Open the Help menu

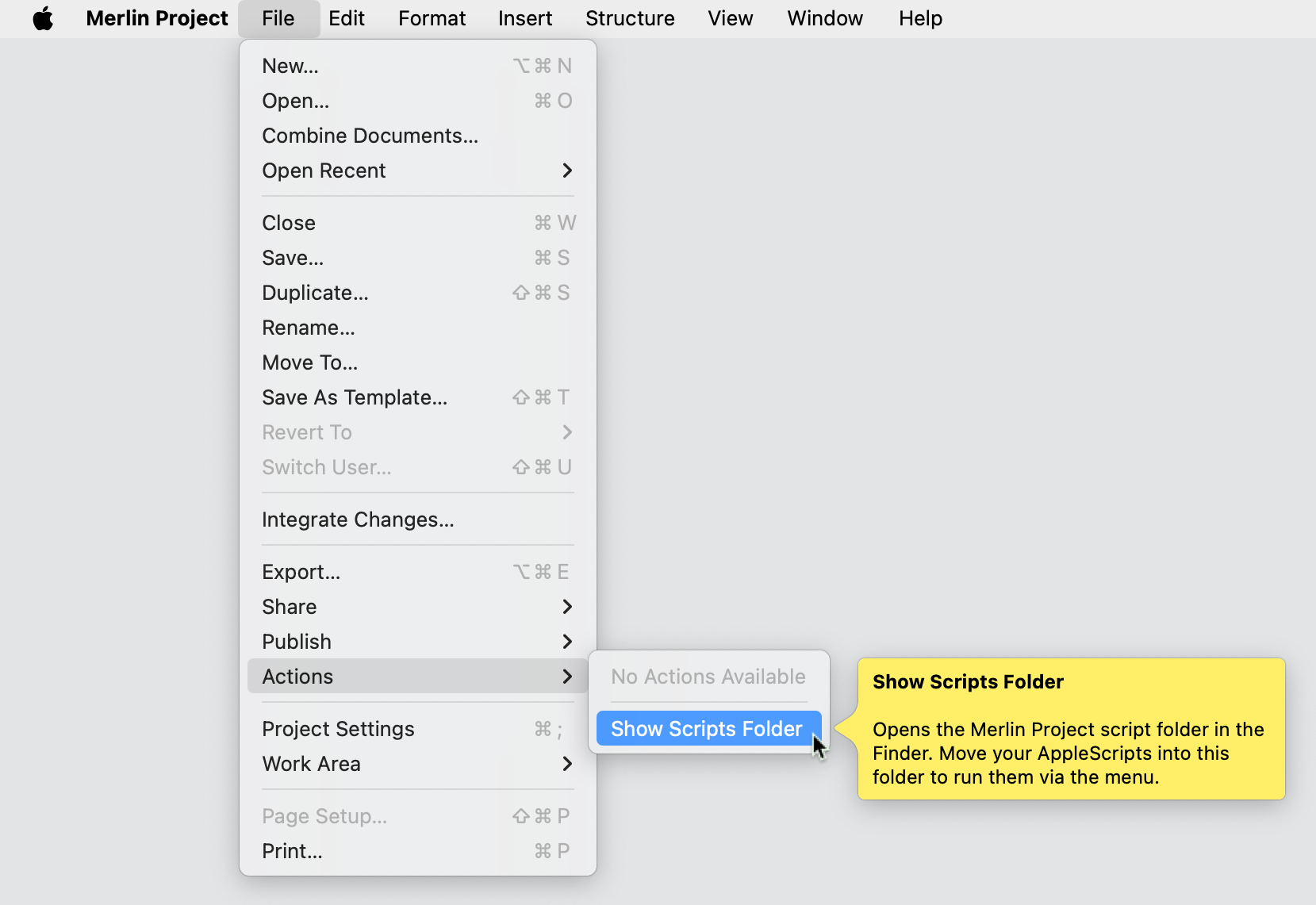920,18
